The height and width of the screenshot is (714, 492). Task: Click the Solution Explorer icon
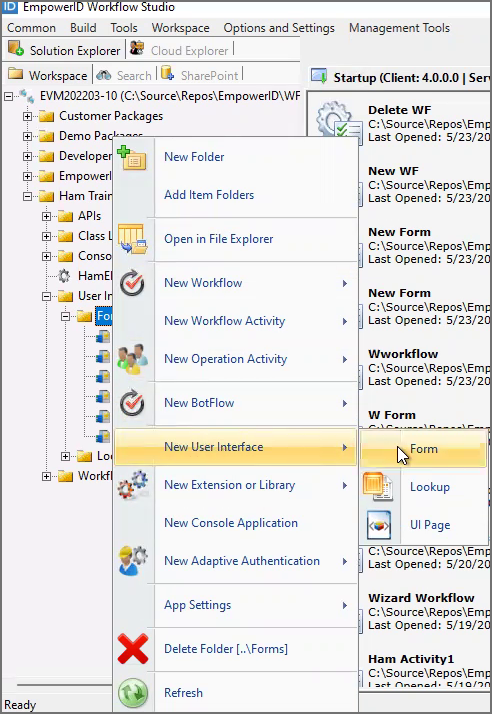point(16,49)
